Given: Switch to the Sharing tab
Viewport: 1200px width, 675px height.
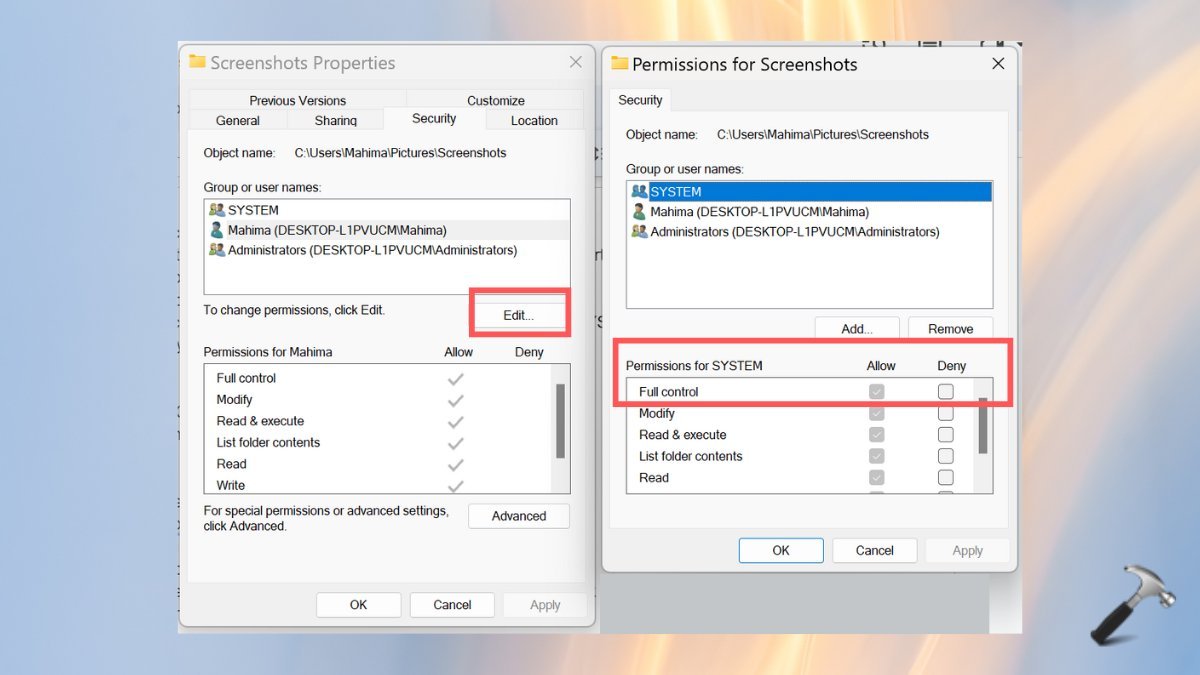Looking at the screenshot, I should point(335,120).
